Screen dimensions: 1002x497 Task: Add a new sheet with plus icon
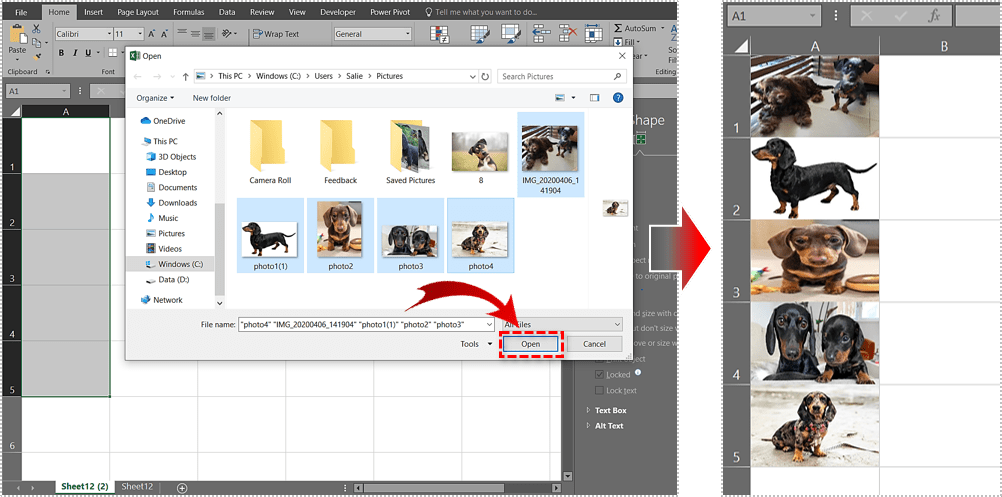pyautogui.click(x=182, y=487)
